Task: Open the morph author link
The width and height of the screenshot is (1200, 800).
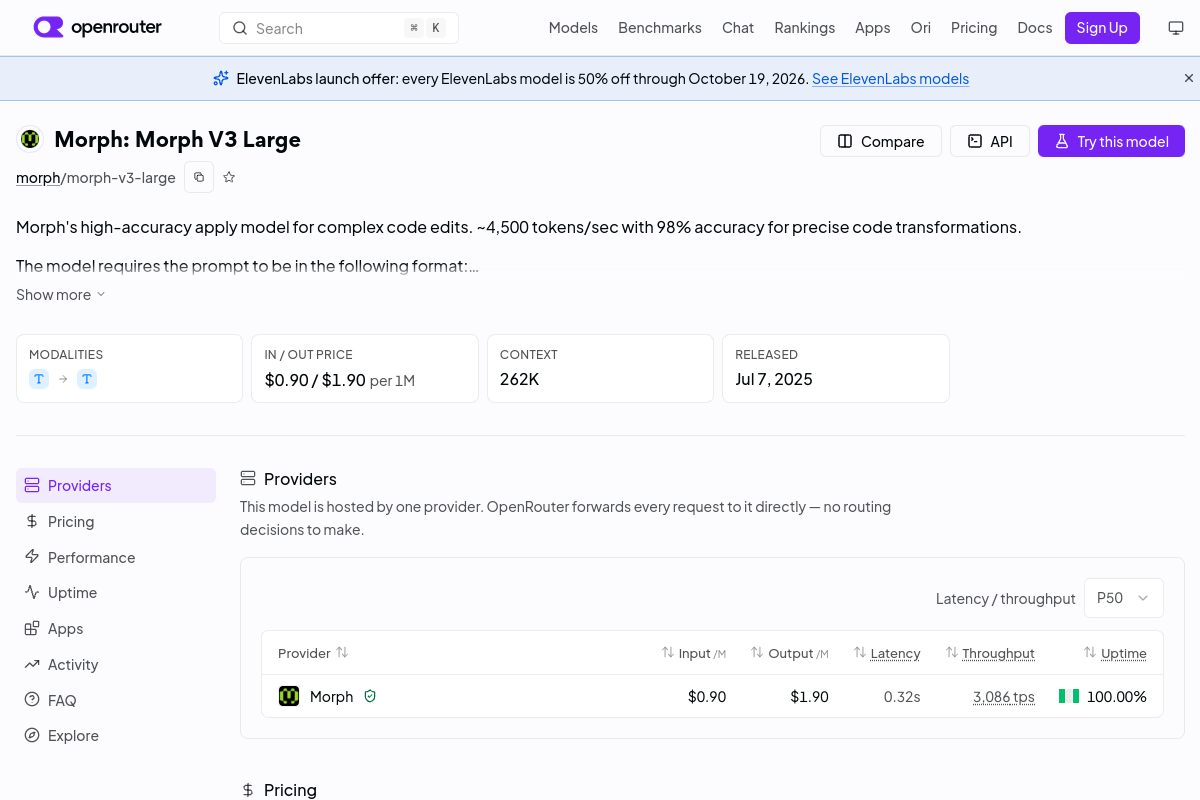Action: [38, 178]
